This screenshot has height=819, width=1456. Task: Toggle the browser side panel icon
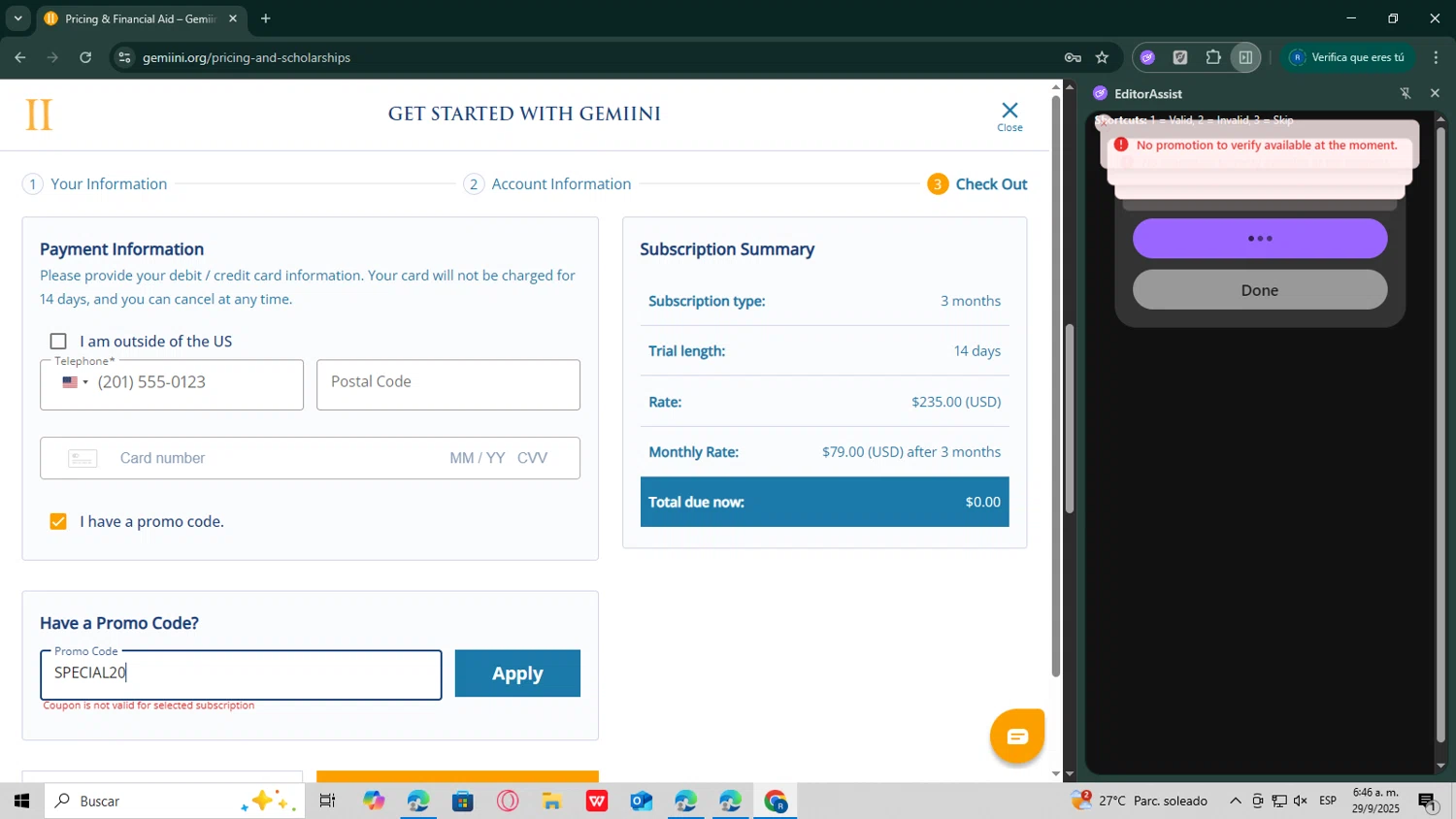point(1245,57)
